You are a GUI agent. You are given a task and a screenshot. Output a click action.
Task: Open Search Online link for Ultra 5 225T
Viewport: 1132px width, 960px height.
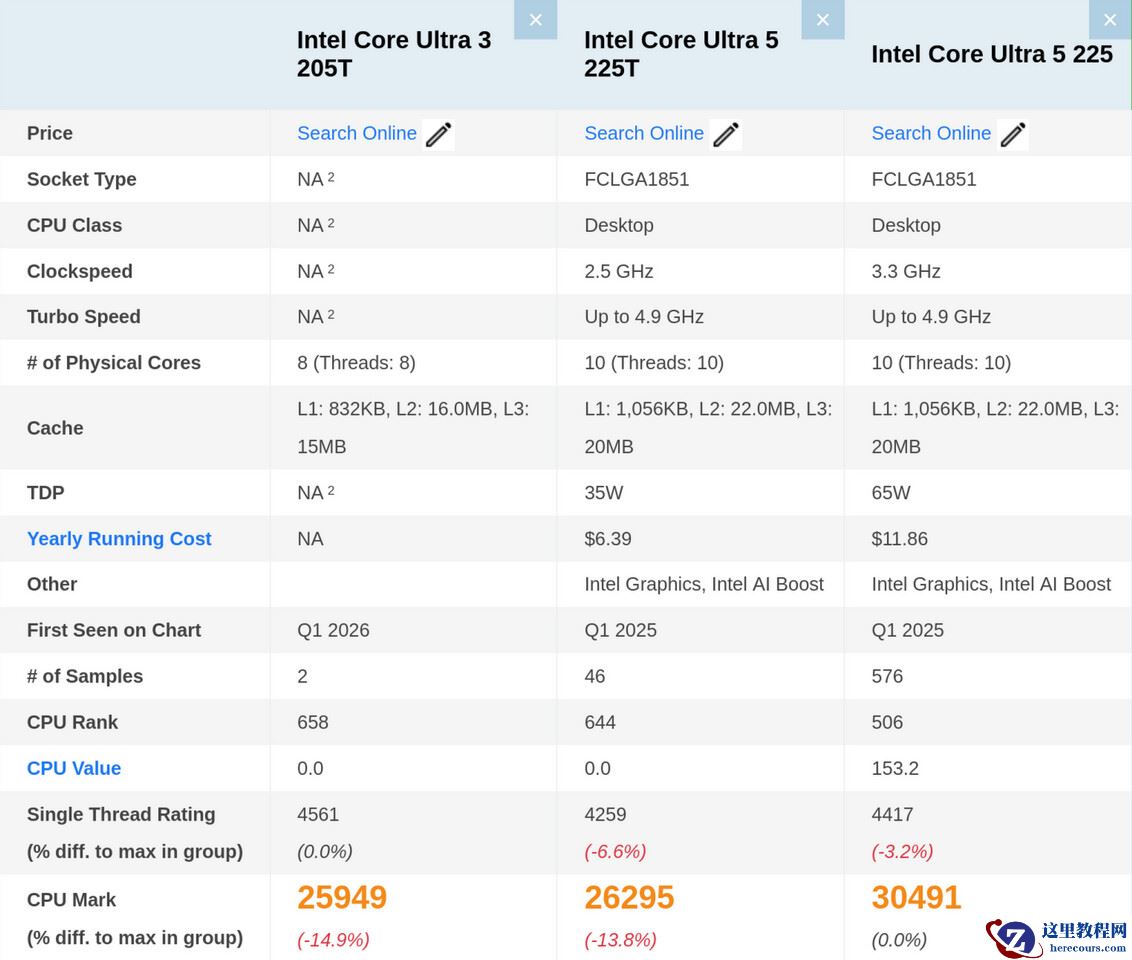pyautogui.click(x=644, y=134)
